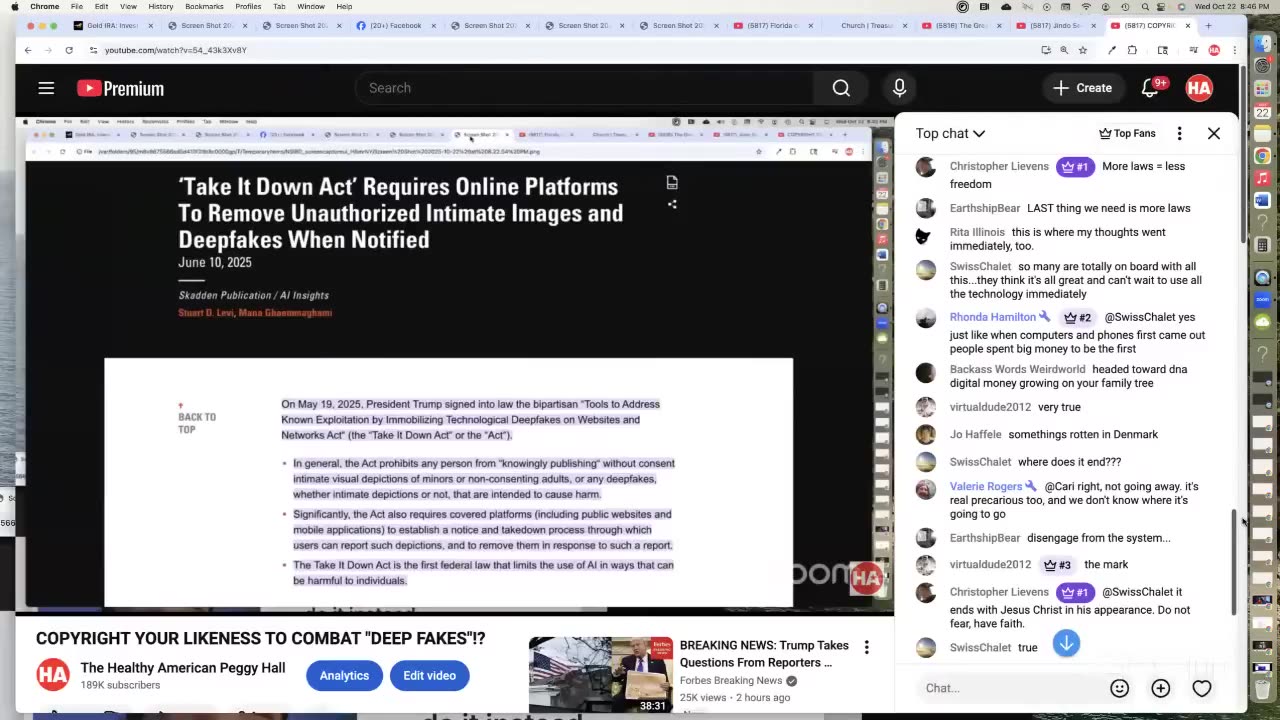Click the Healthy American channel avatar
This screenshot has width=1280, height=720.
point(53,675)
